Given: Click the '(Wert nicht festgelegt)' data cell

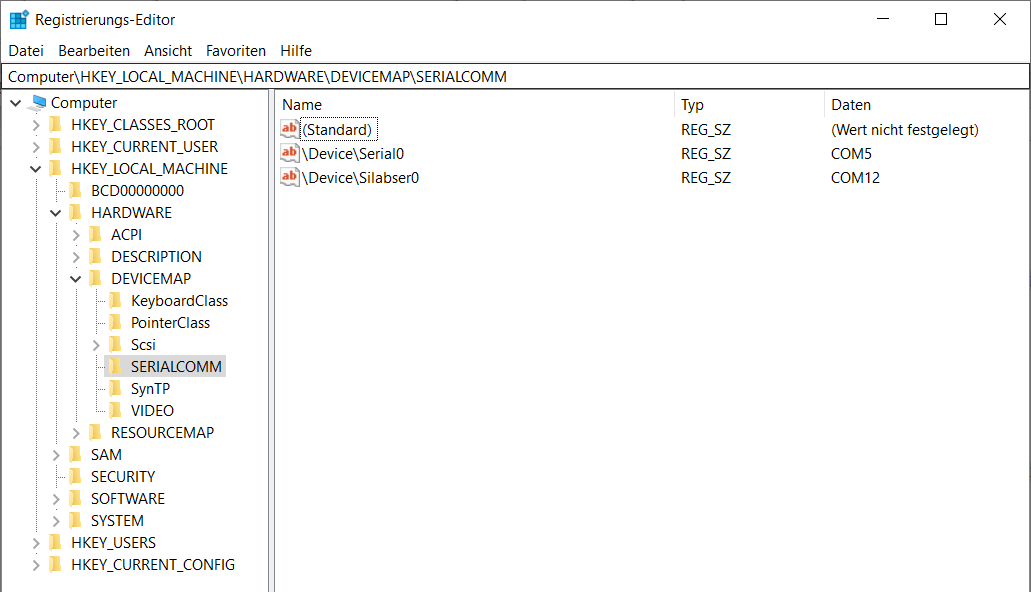Looking at the screenshot, I should pyautogui.click(x=905, y=130).
